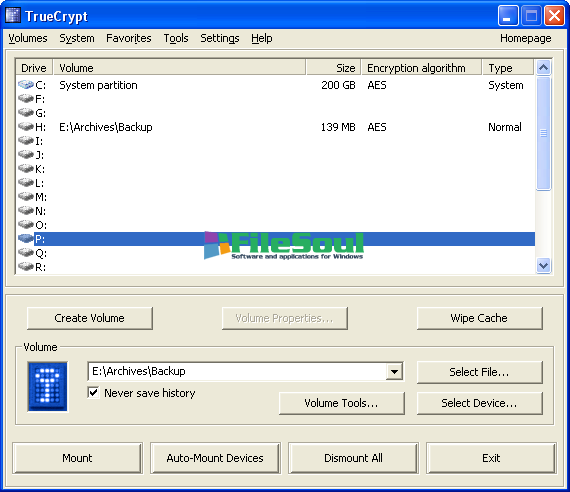Expand the volume path dropdown arrow
570x492 pixels.
coord(394,371)
